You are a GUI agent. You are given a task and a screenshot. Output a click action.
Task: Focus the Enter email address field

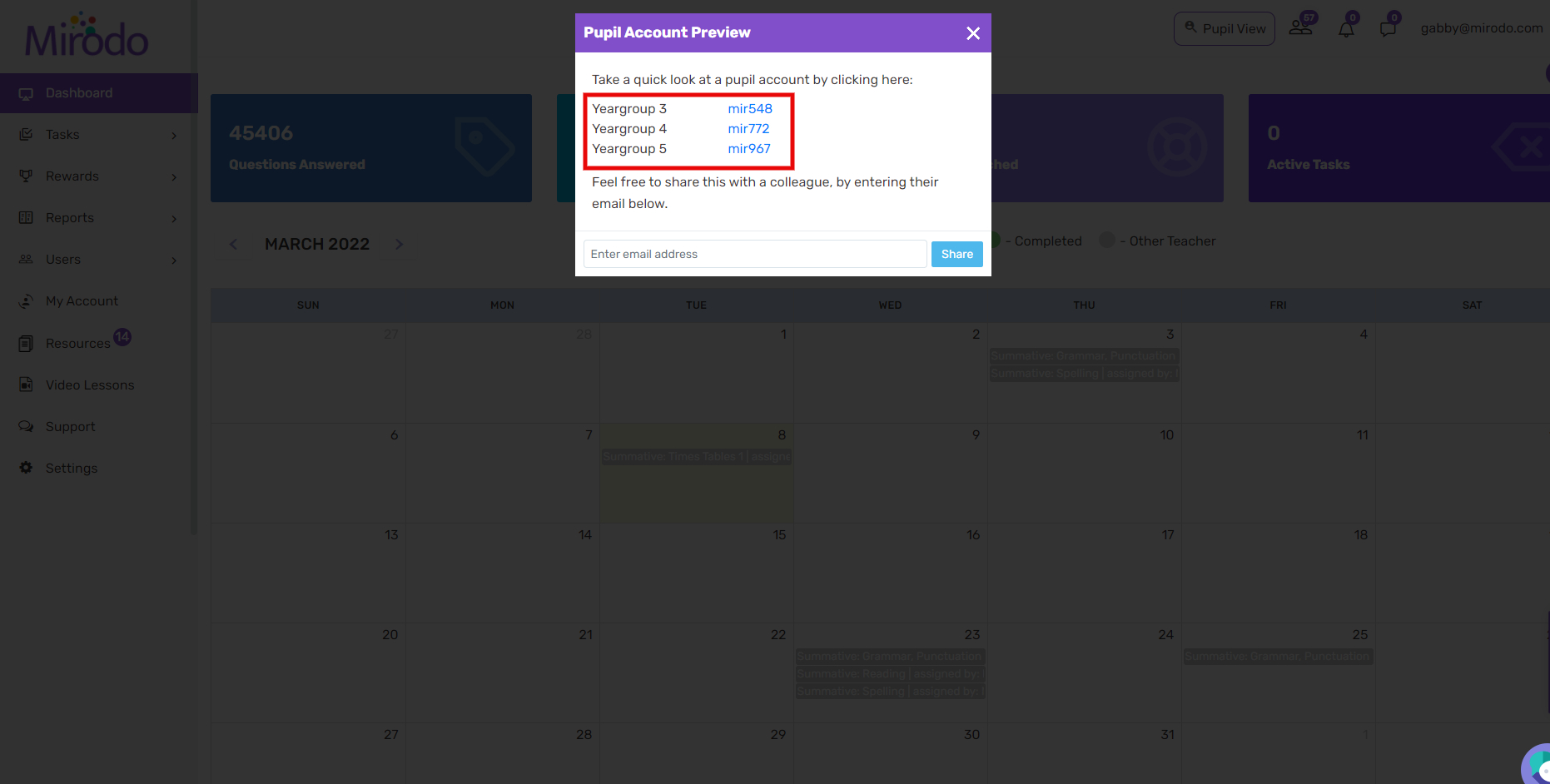[754, 254]
